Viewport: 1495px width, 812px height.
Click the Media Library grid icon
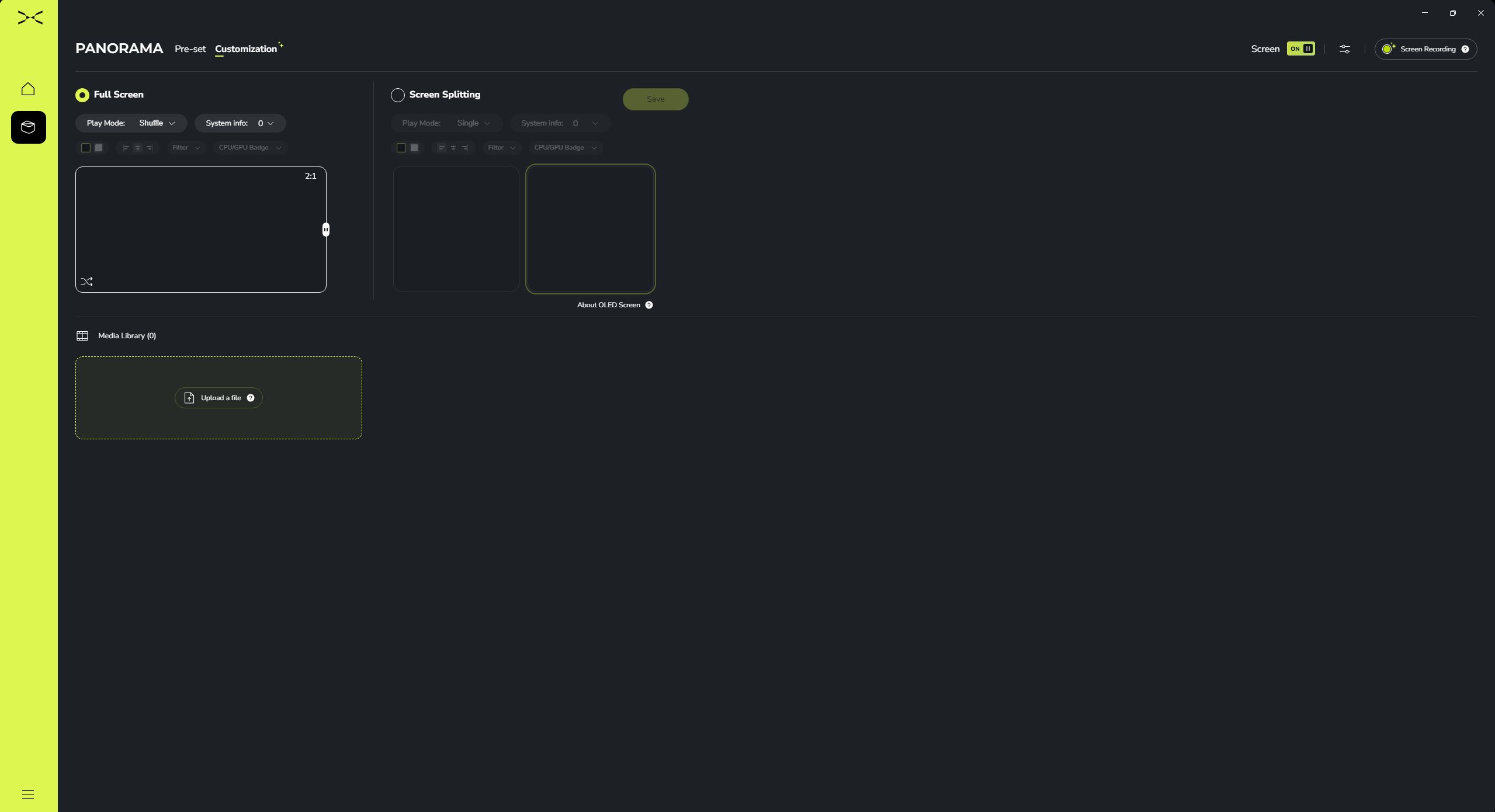pos(82,336)
